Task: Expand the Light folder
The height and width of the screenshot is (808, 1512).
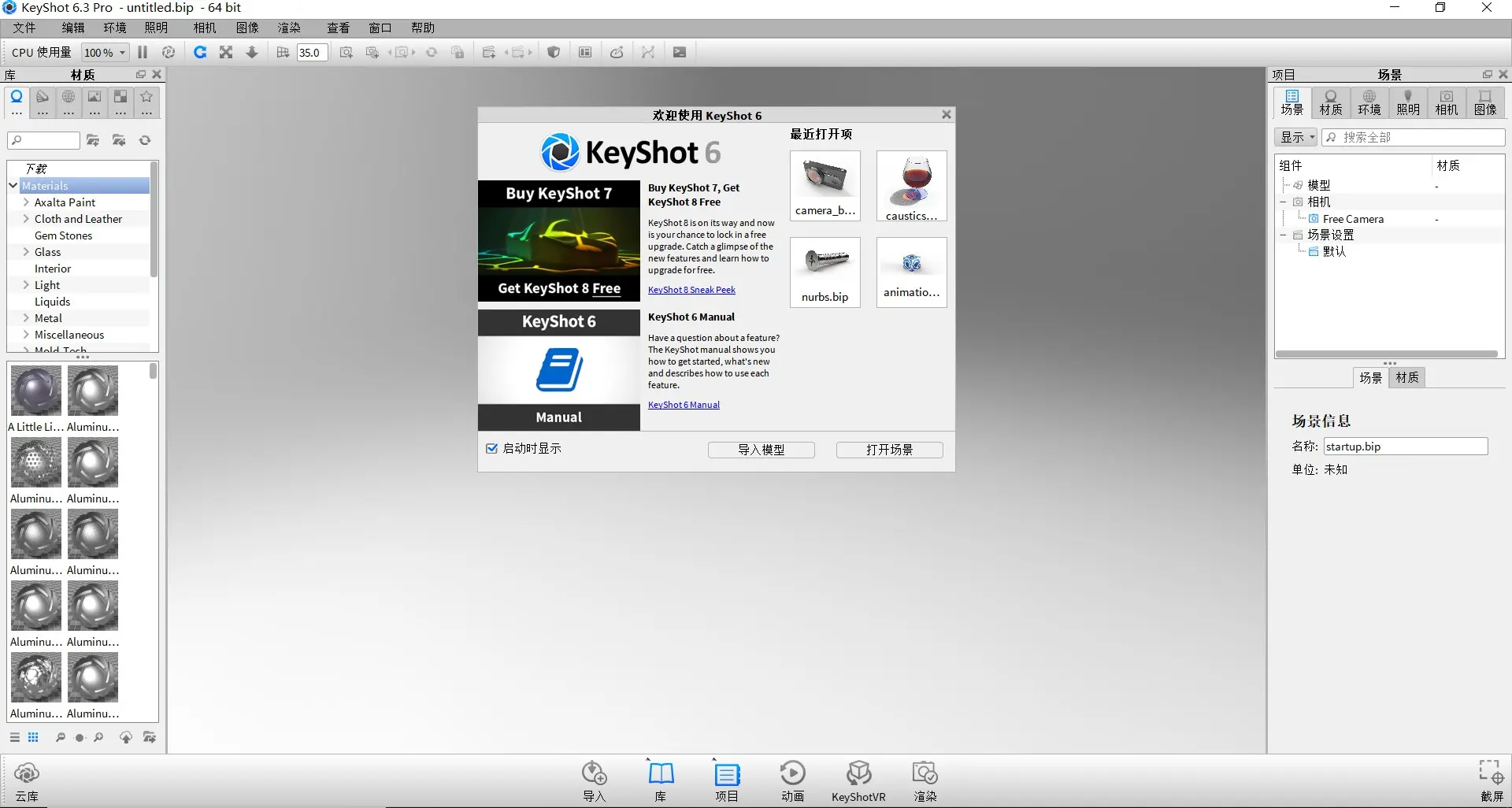Action: pyautogui.click(x=26, y=285)
